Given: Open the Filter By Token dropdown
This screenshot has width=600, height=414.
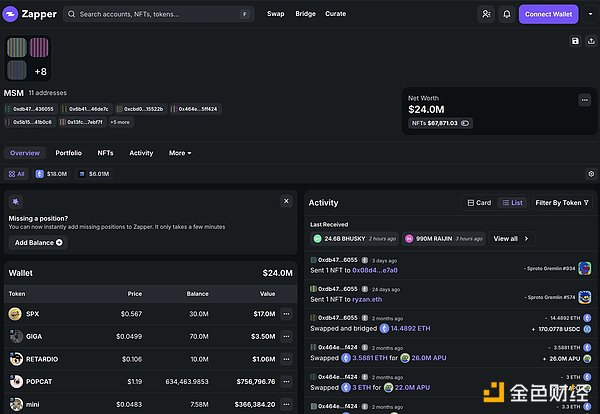Looking at the screenshot, I should coord(562,203).
